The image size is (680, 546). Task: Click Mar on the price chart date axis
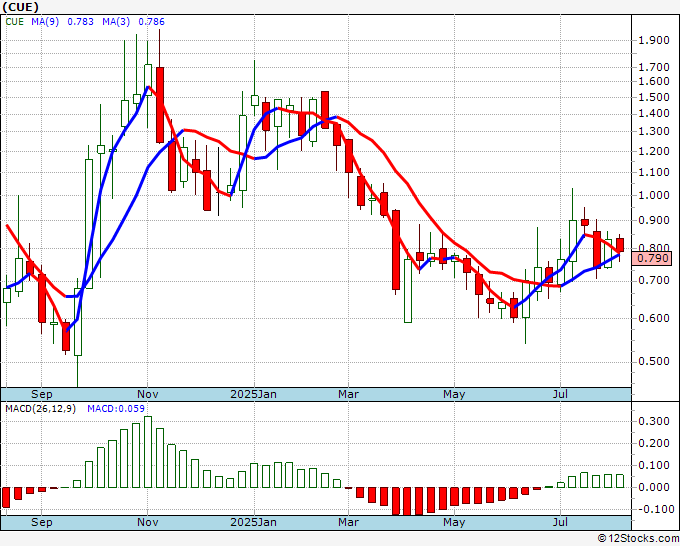tap(349, 394)
